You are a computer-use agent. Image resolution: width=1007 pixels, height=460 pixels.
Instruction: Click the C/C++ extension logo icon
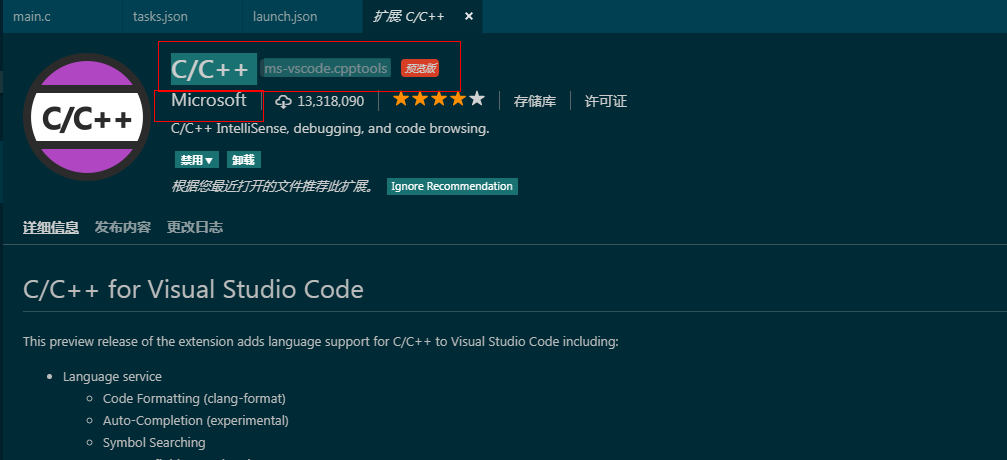coord(86,118)
